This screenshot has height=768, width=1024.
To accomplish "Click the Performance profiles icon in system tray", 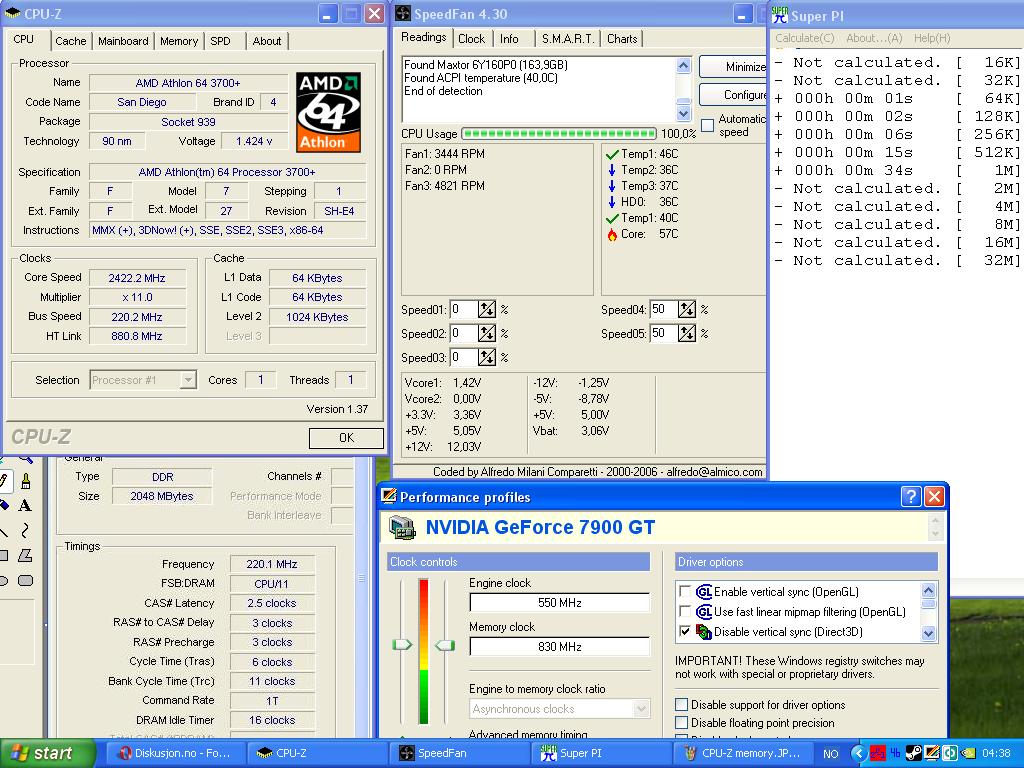I will point(932,754).
